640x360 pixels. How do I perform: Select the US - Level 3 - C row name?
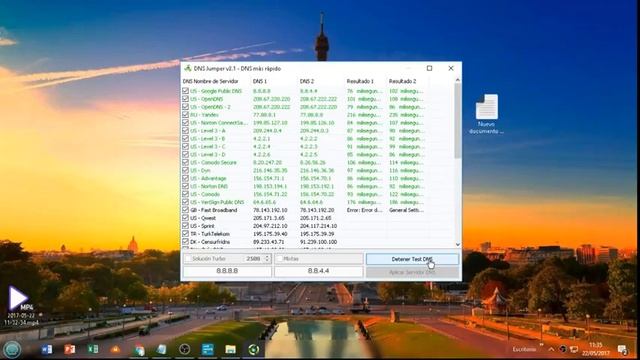pyautogui.click(x=207, y=147)
